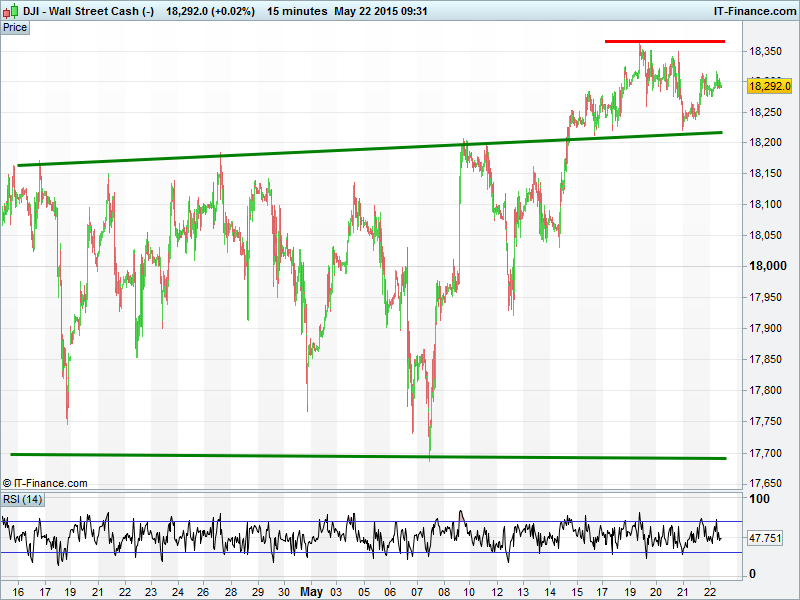The height and width of the screenshot is (600, 800).
Task: Click the yellow 18,292.0 current price tag
Action: pyautogui.click(x=770, y=86)
